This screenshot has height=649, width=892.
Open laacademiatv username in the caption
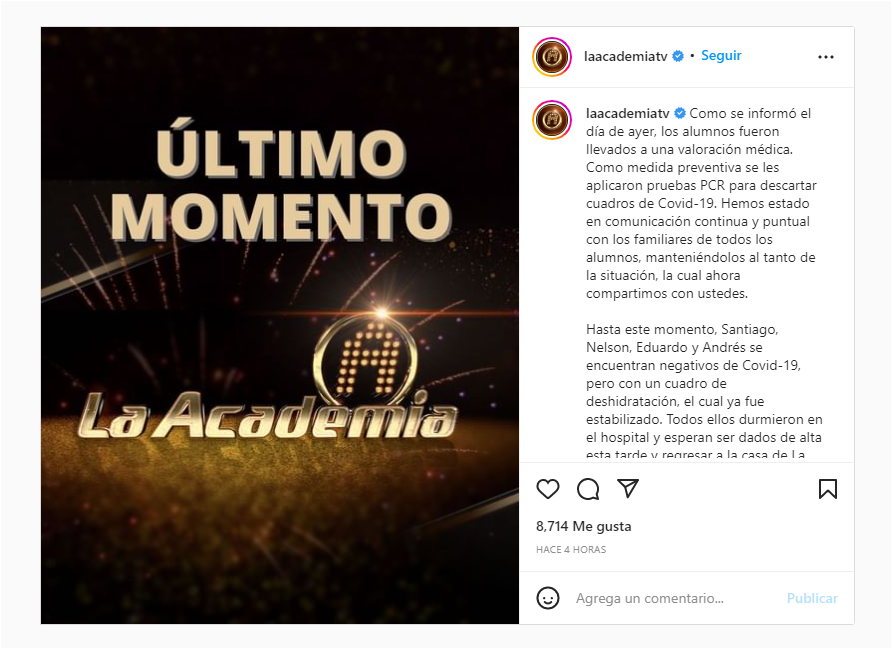click(x=627, y=113)
